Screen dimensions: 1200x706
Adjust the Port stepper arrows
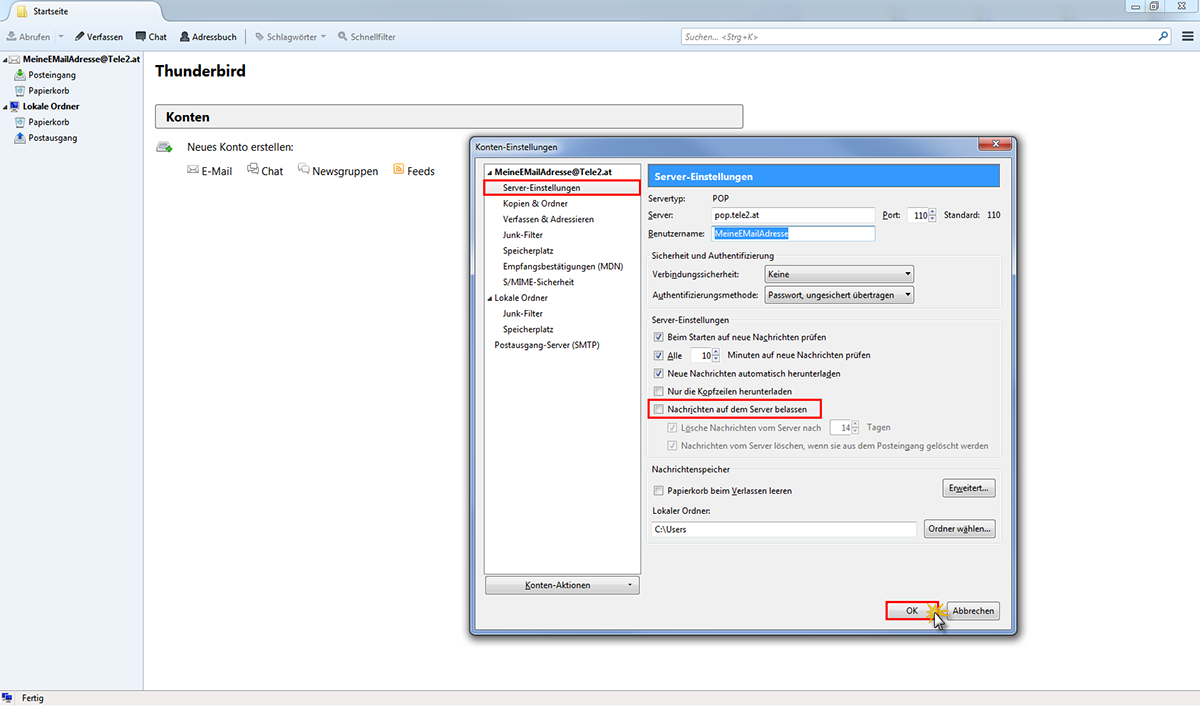click(x=933, y=215)
